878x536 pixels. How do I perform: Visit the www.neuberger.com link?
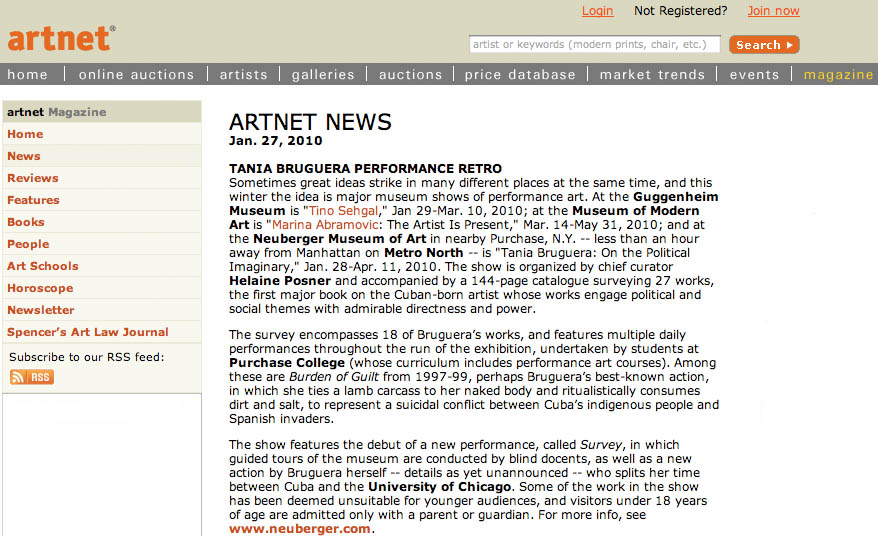pos(300,529)
